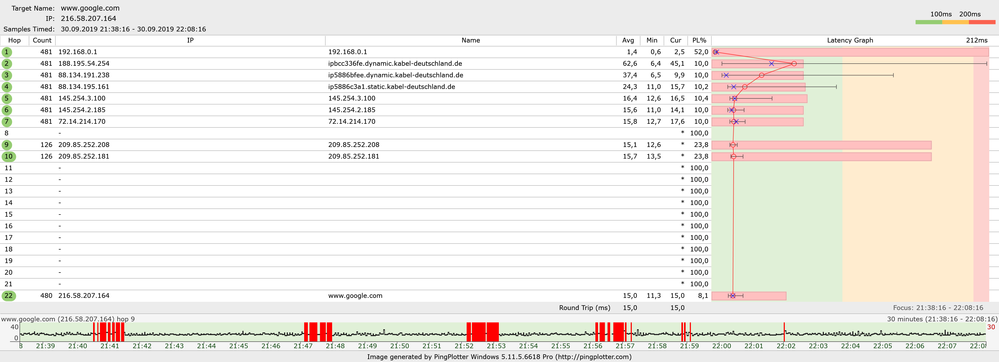Click the hop 10 green circle icon

(x=7, y=156)
